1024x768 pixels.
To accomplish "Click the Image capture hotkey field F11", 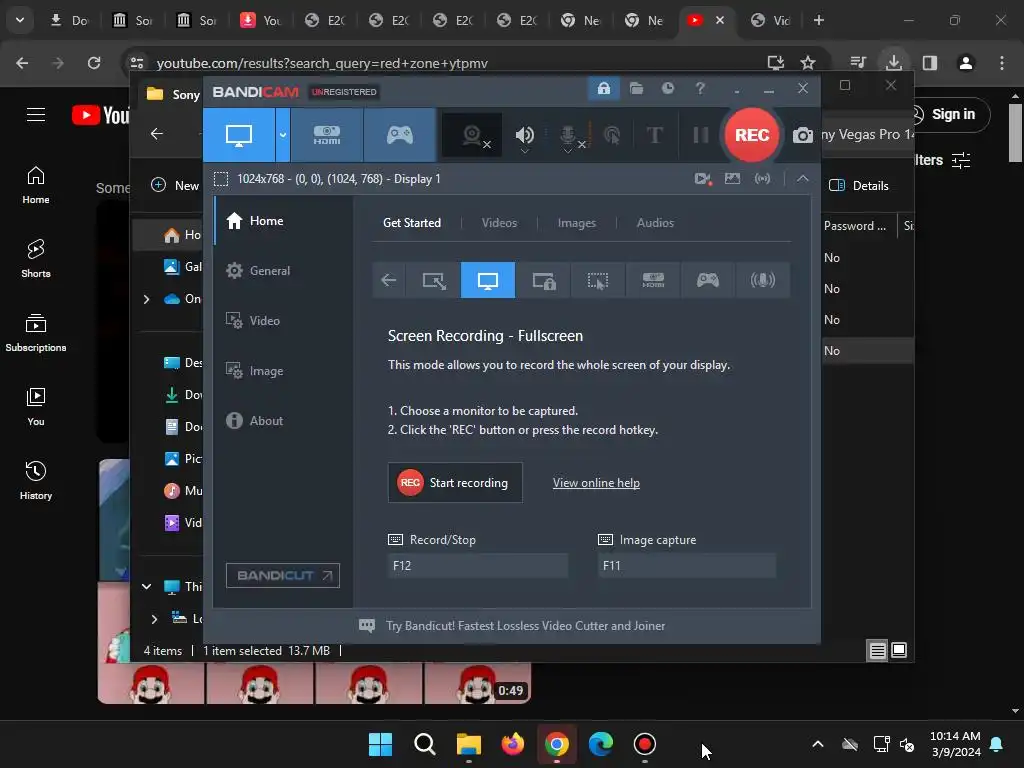I will [x=687, y=566].
